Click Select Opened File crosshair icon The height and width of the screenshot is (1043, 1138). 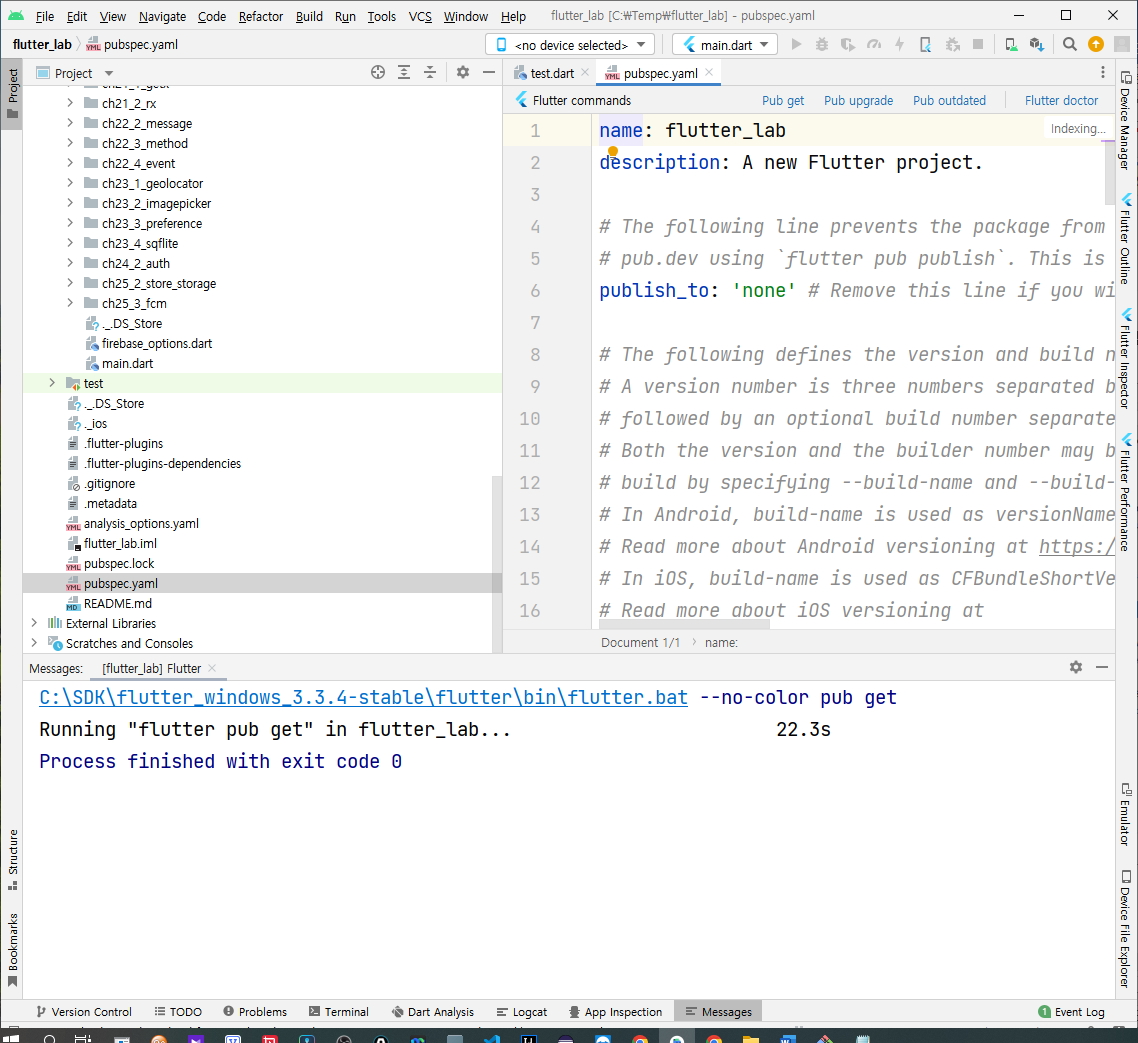point(377,72)
